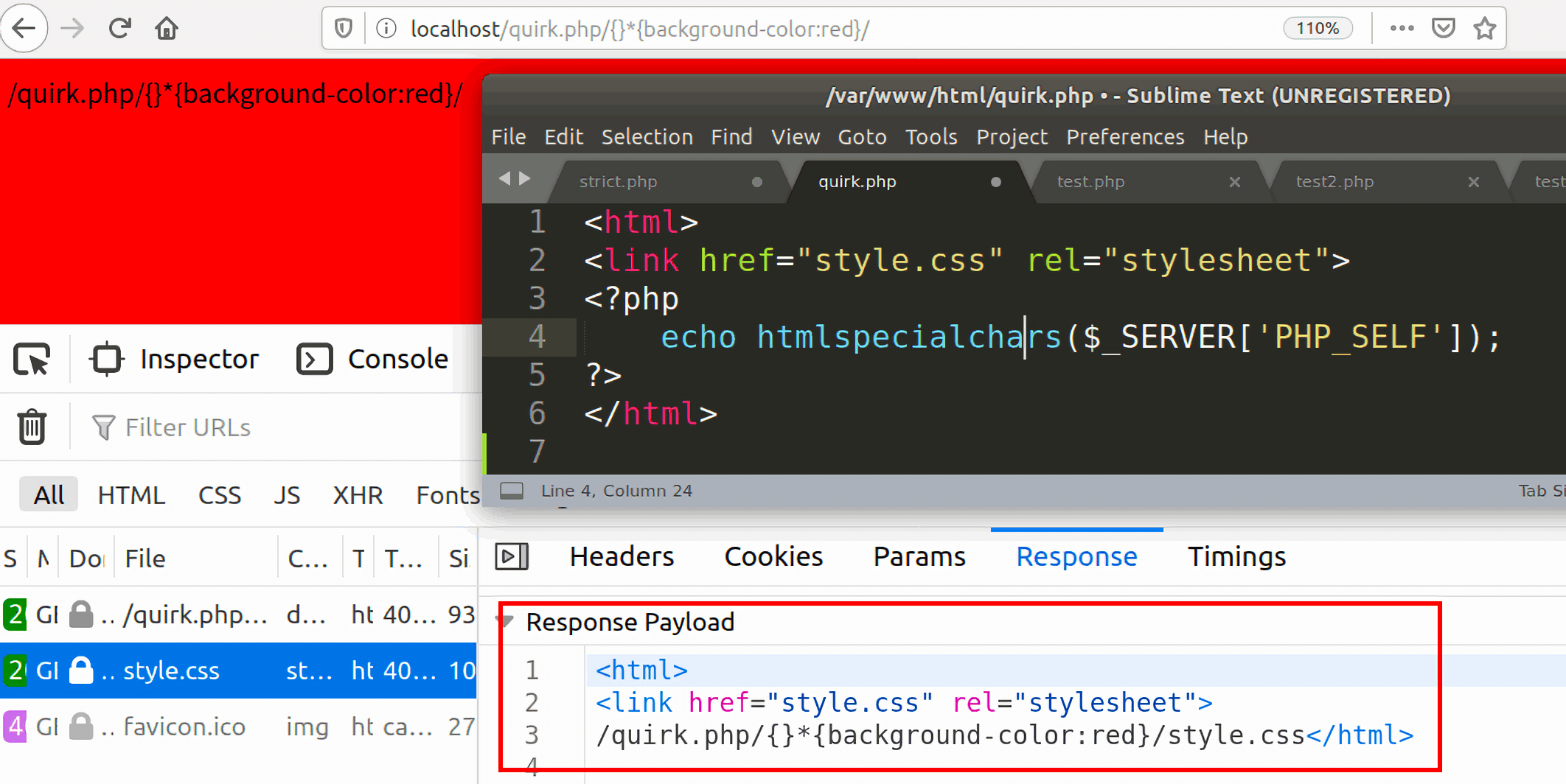Click lock icon on quirk.php row

(x=81, y=615)
